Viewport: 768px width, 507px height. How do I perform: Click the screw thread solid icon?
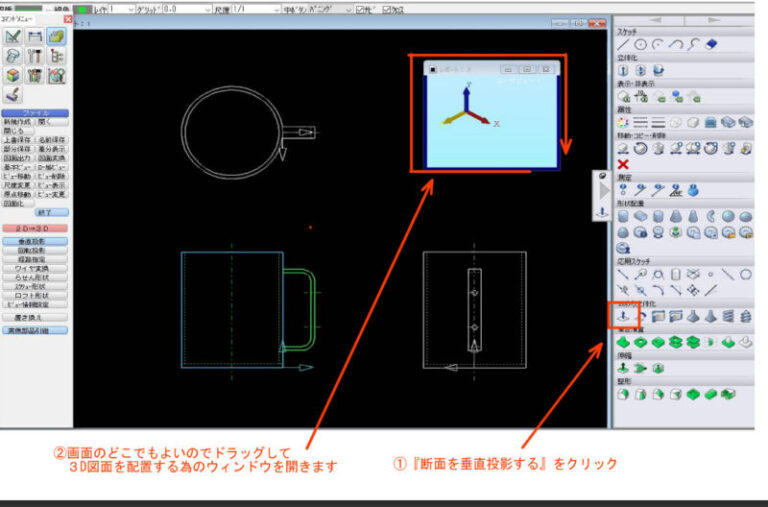746,316
